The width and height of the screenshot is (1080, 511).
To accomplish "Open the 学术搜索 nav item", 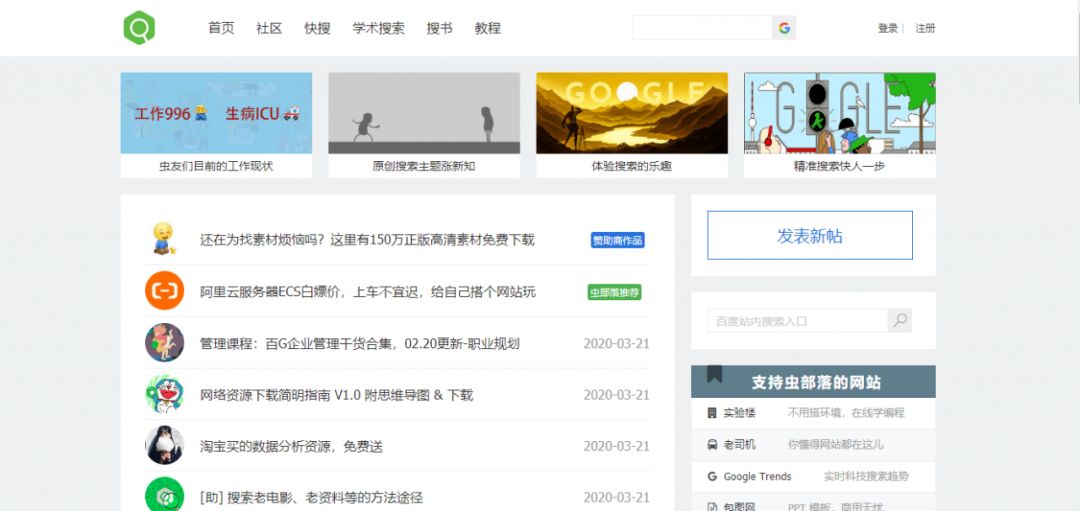I will (x=378, y=28).
